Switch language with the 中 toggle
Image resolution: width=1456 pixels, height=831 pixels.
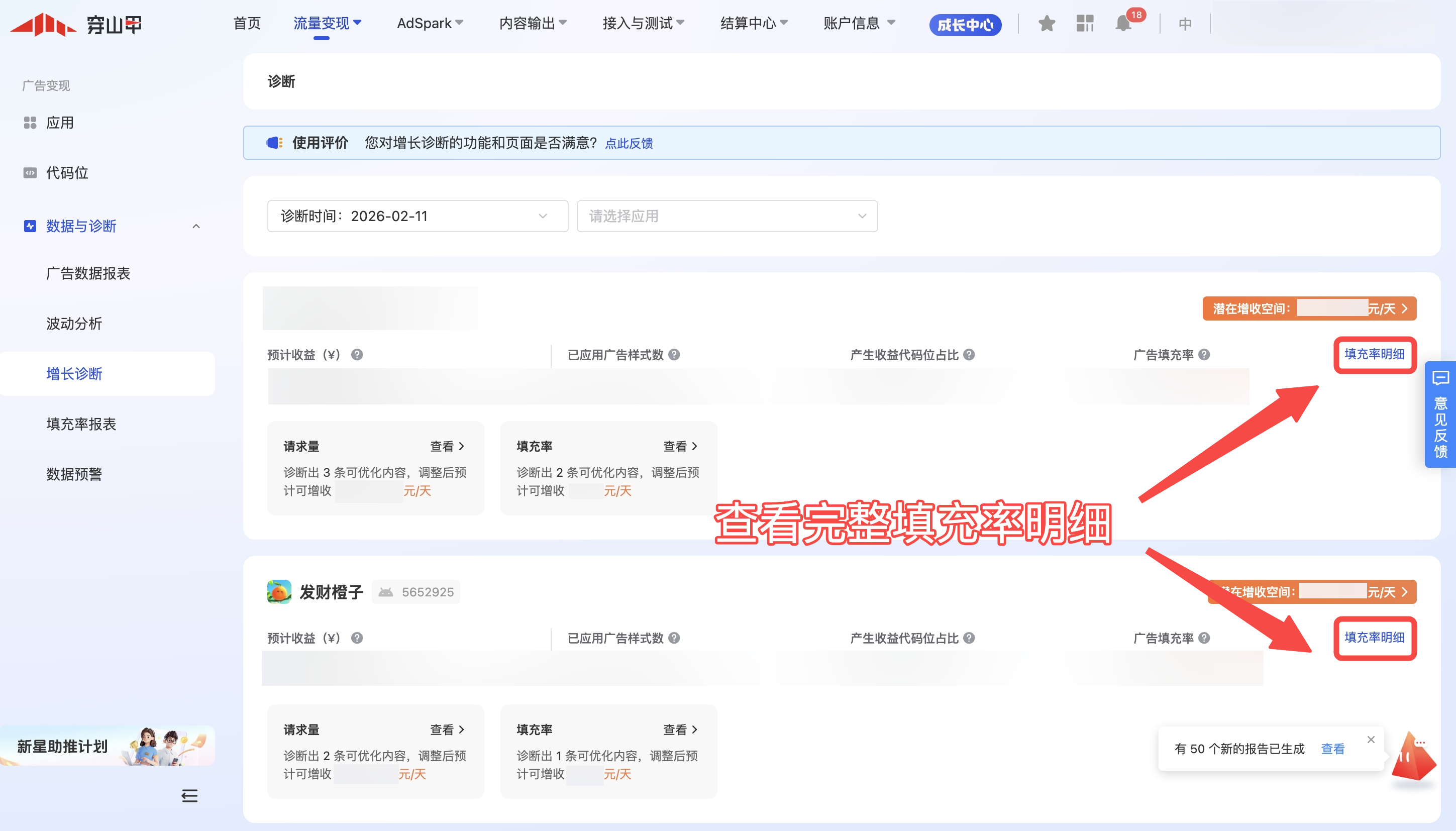point(1185,24)
